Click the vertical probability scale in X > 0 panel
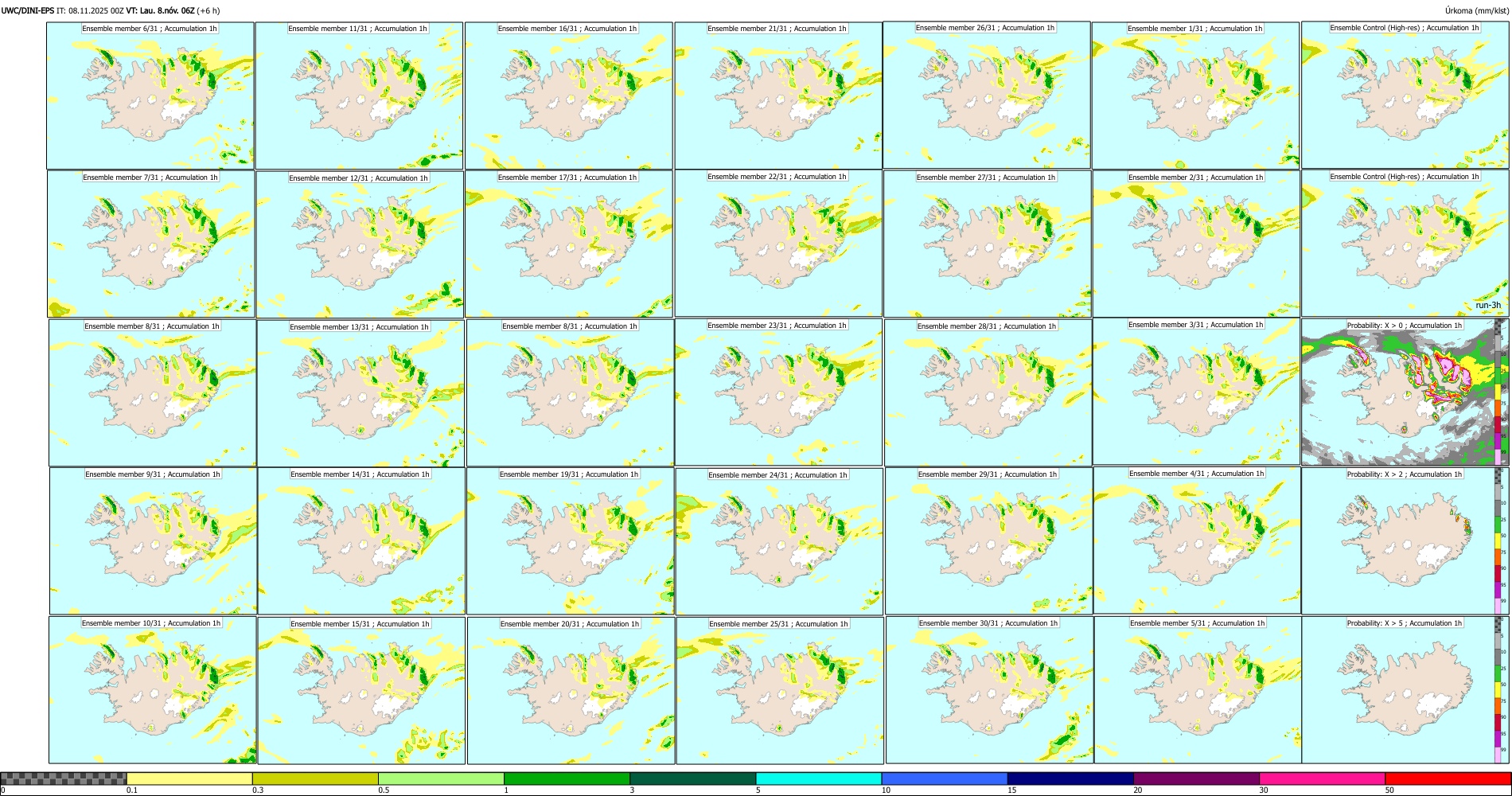The height and width of the screenshot is (796, 1512). point(1499,392)
